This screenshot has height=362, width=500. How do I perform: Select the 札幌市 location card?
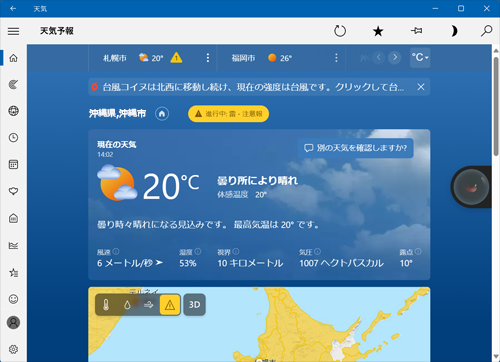(x=153, y=58)
